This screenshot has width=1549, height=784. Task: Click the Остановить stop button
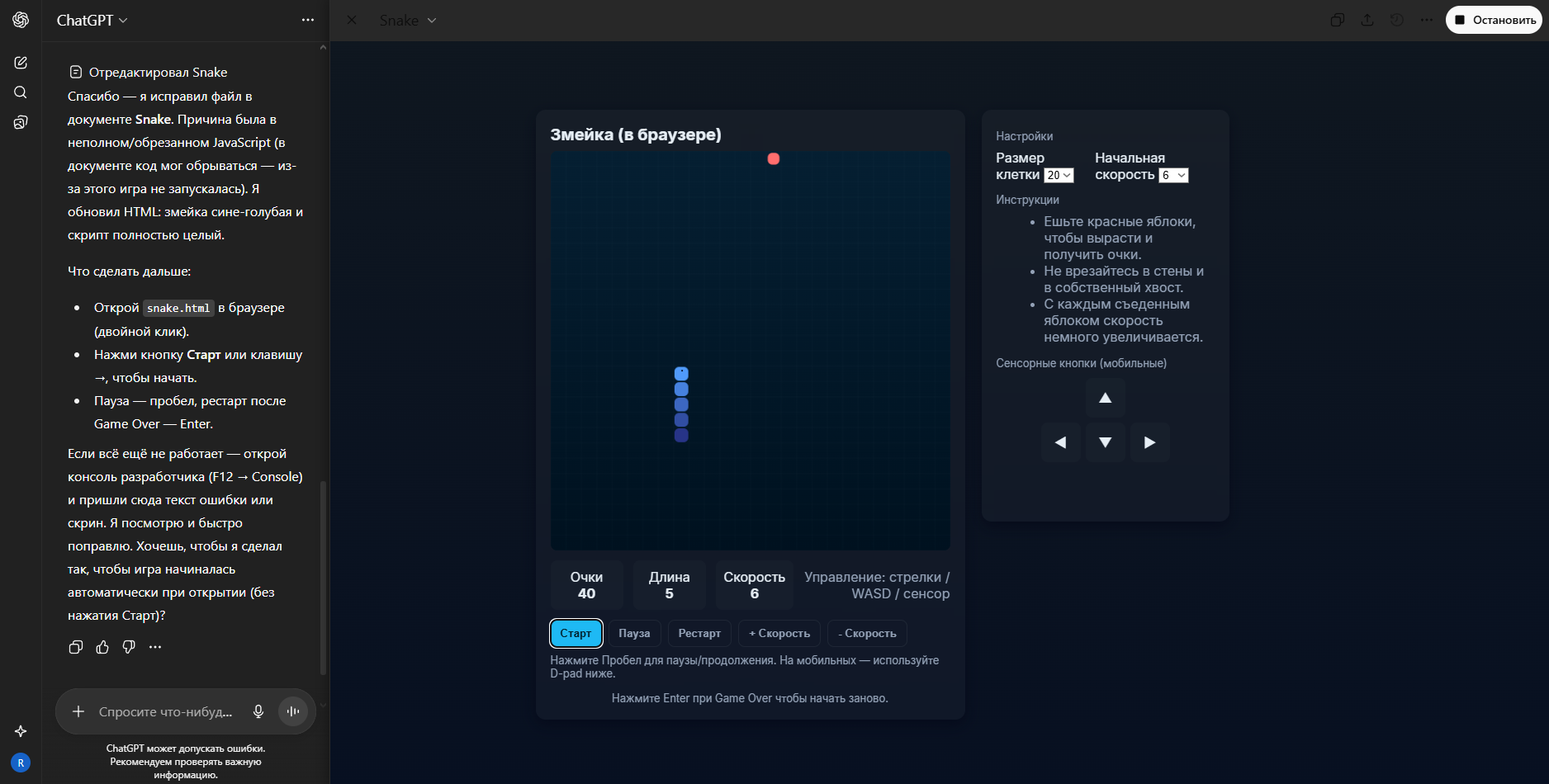click(x=1494, y=20)
